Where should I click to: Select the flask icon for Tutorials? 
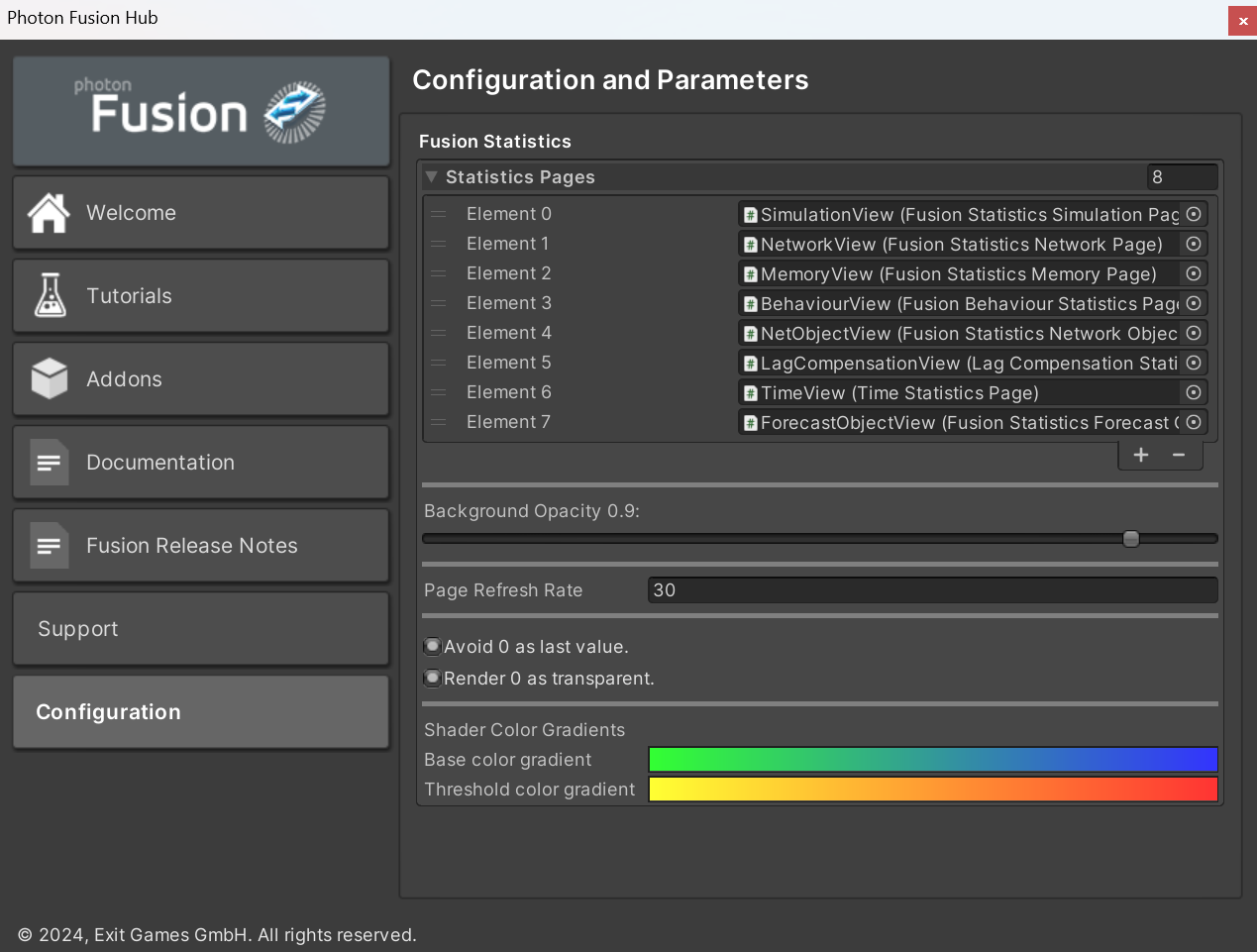tap(49, 295)
